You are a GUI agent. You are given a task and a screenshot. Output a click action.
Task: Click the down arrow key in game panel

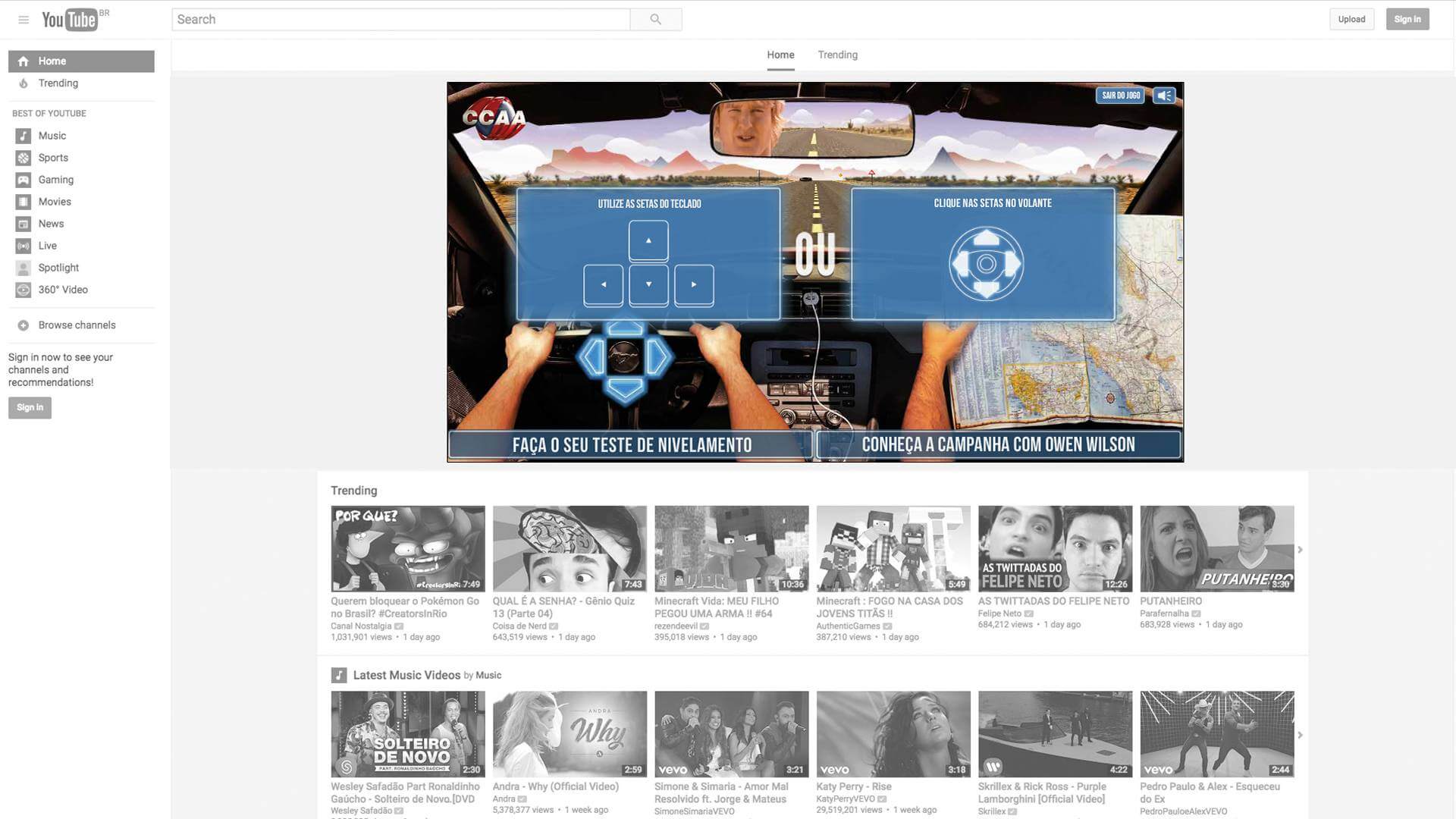coord(648,285)
